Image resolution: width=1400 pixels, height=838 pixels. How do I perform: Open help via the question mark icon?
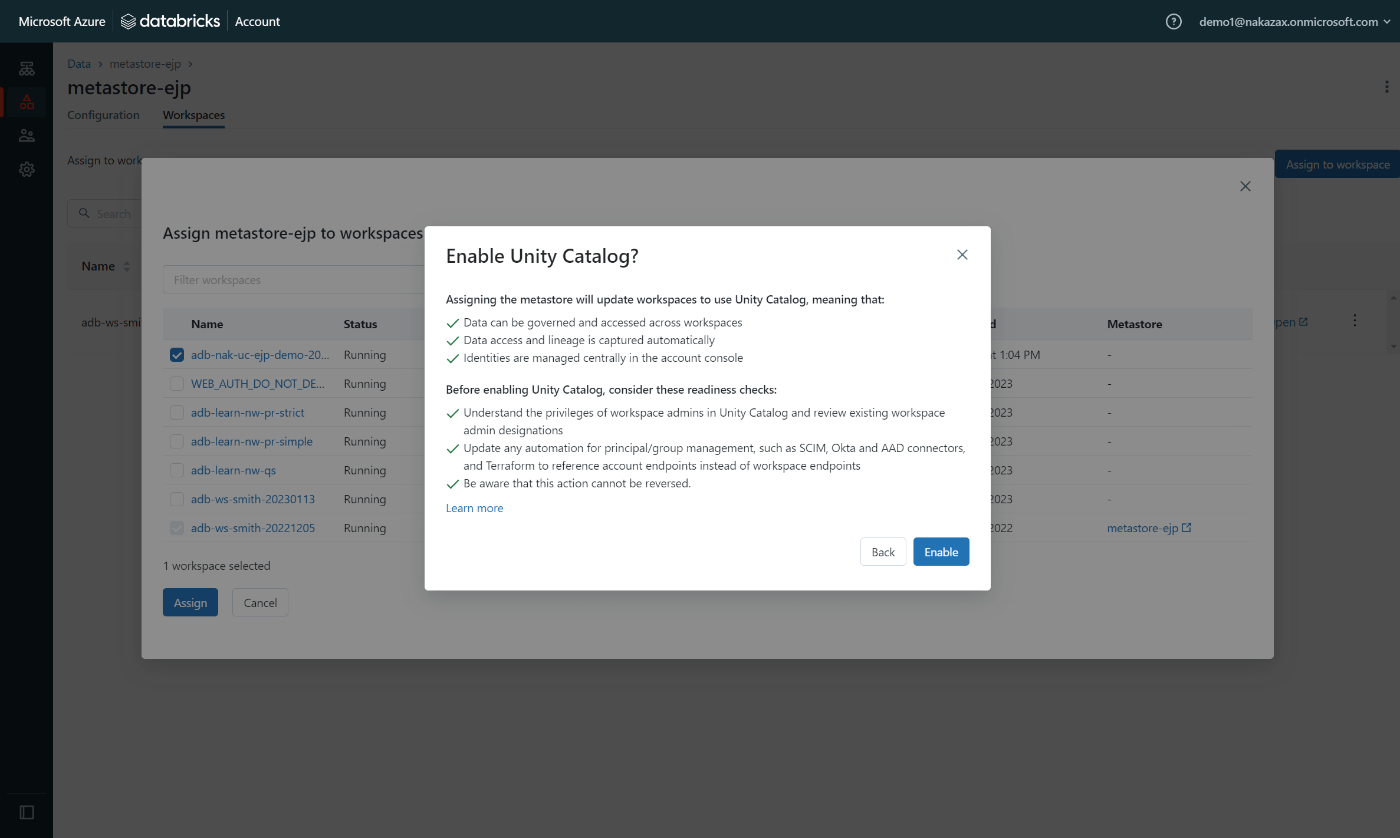pyautogui.click(x=1173, y=21)
